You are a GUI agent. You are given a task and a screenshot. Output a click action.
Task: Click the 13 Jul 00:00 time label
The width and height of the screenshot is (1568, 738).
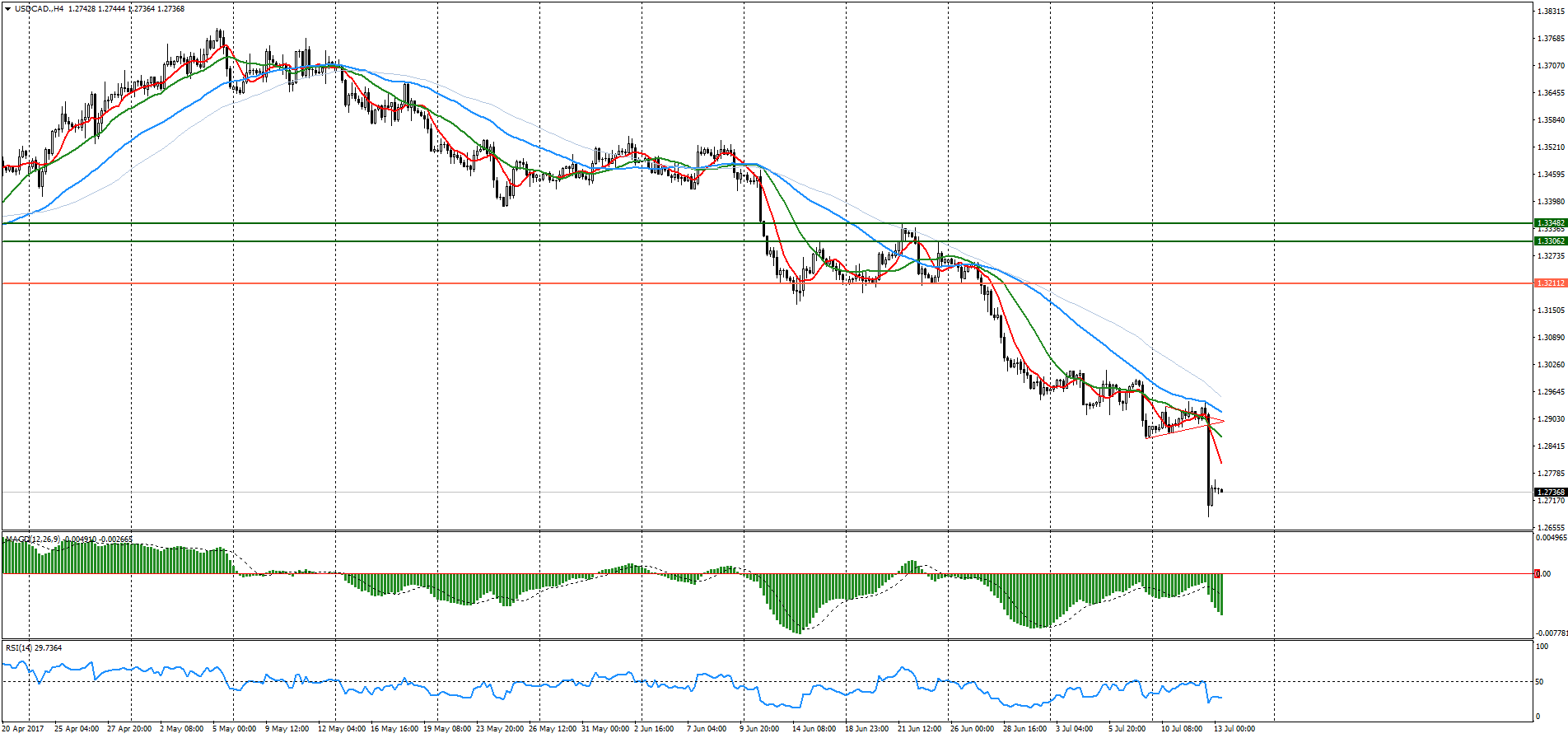[x=1234, y=729]
